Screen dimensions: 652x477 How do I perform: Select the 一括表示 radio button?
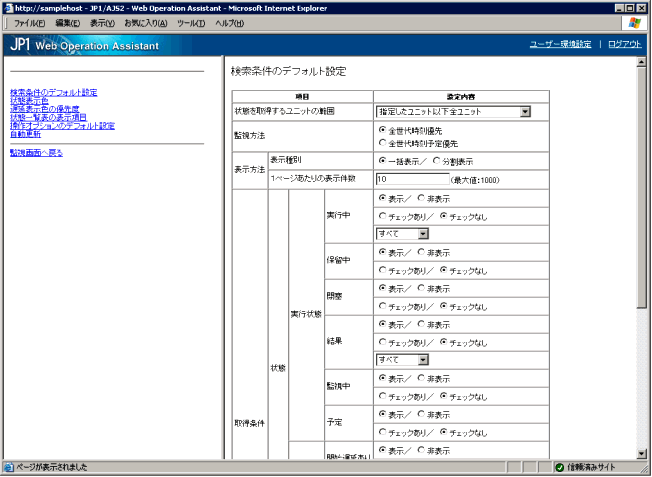pos(382,161)
